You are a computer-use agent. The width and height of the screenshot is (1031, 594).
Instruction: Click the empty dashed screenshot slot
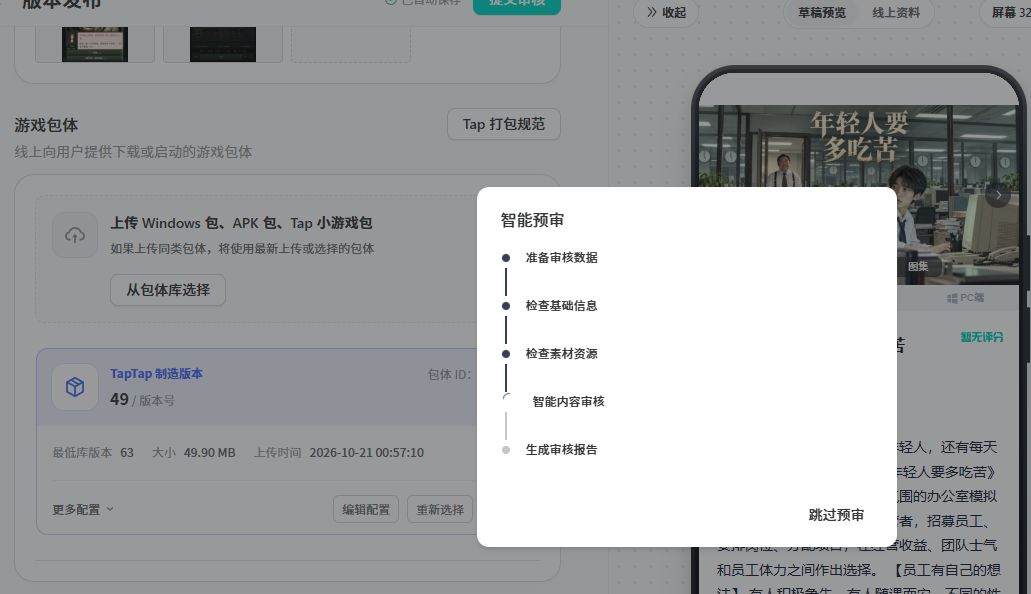tap(351, 45)
